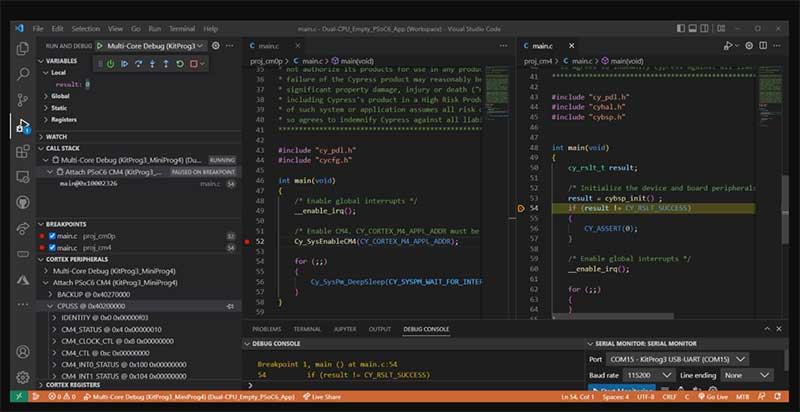800x412 pixels.
Task: Stop the debug session with the red square
Action: coord(192,64)
